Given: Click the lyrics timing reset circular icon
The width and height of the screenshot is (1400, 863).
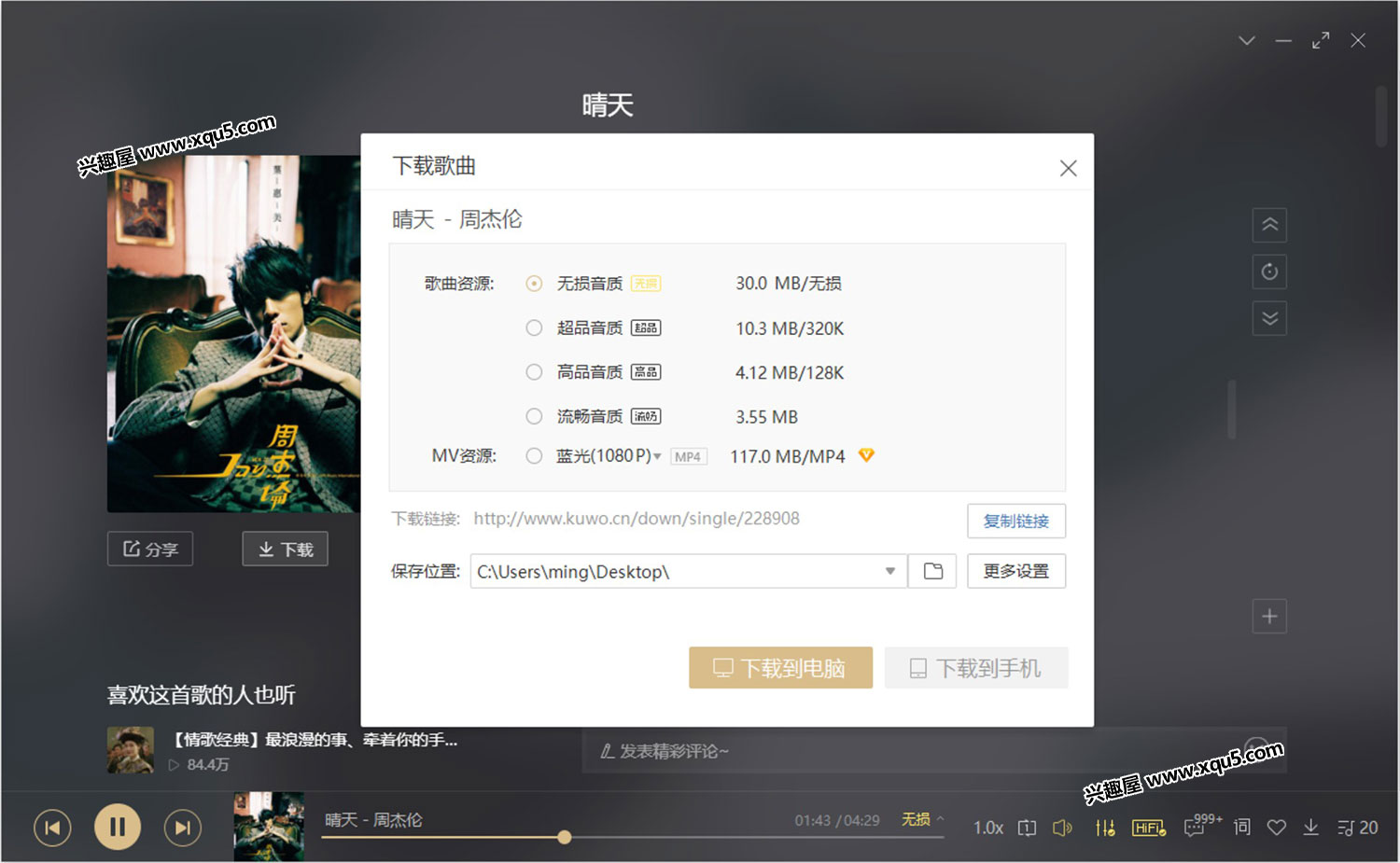Looking at the screenshot, I should 1269,271.
